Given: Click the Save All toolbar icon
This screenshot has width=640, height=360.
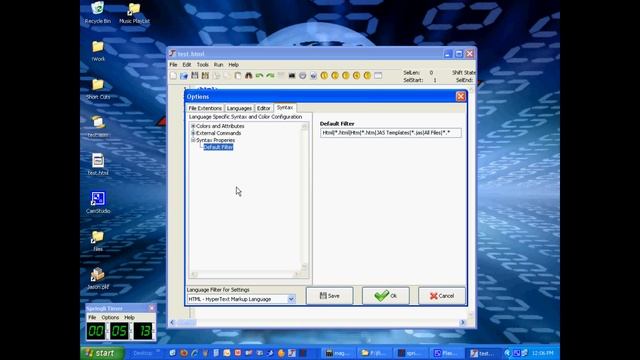Looking at the screenshot, I should (205, 76).
